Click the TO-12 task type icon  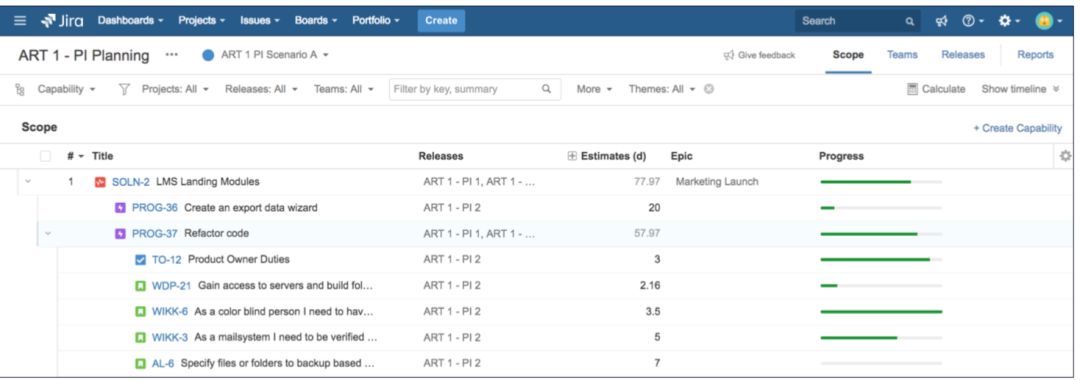pyautogui.click(x=141, y=260)
